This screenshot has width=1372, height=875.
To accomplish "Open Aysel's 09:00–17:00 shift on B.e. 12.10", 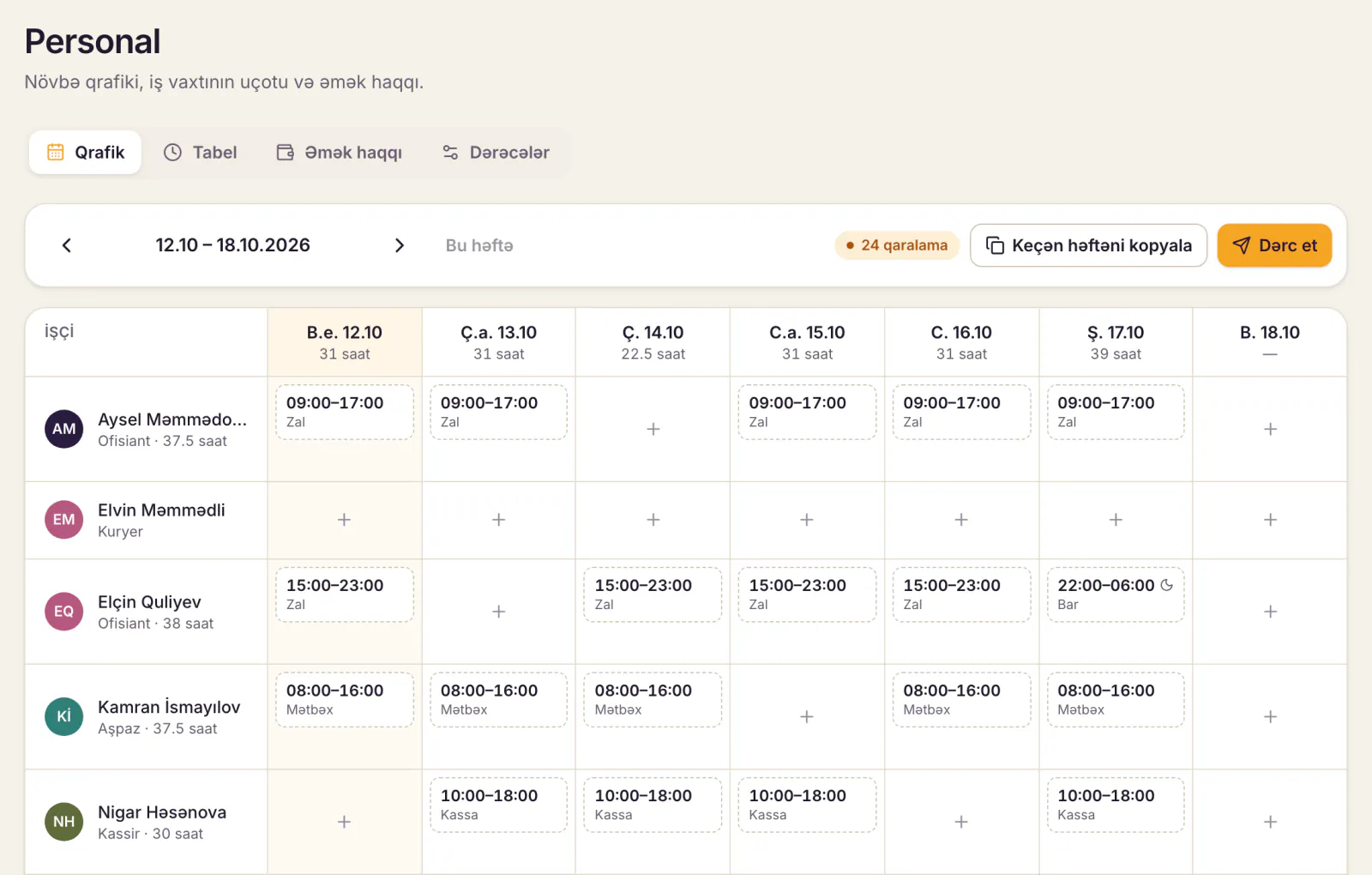I will (345, 412).
